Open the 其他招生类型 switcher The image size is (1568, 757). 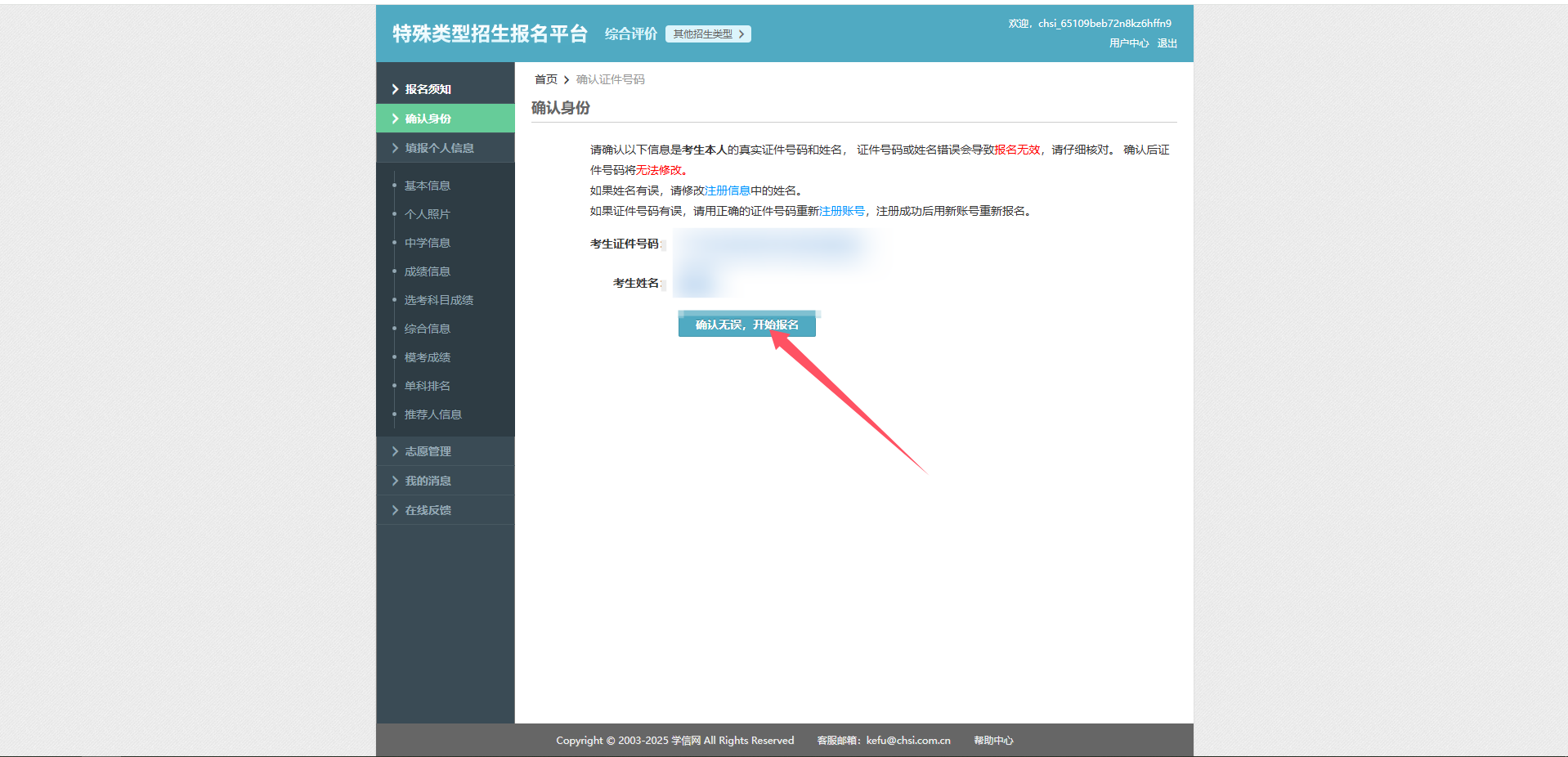click(708, 34)
